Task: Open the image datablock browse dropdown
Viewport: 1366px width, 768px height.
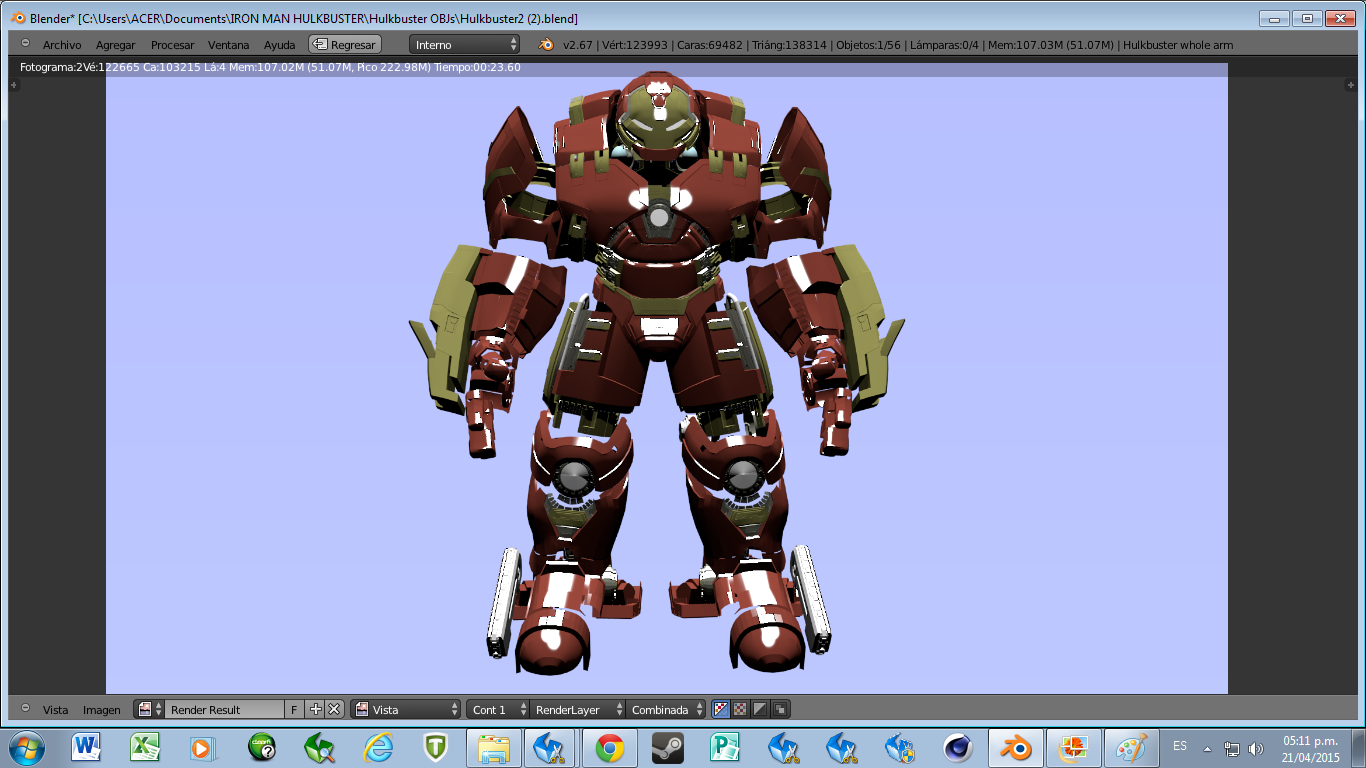Action: pyautogui.click(x=149, y=709)
